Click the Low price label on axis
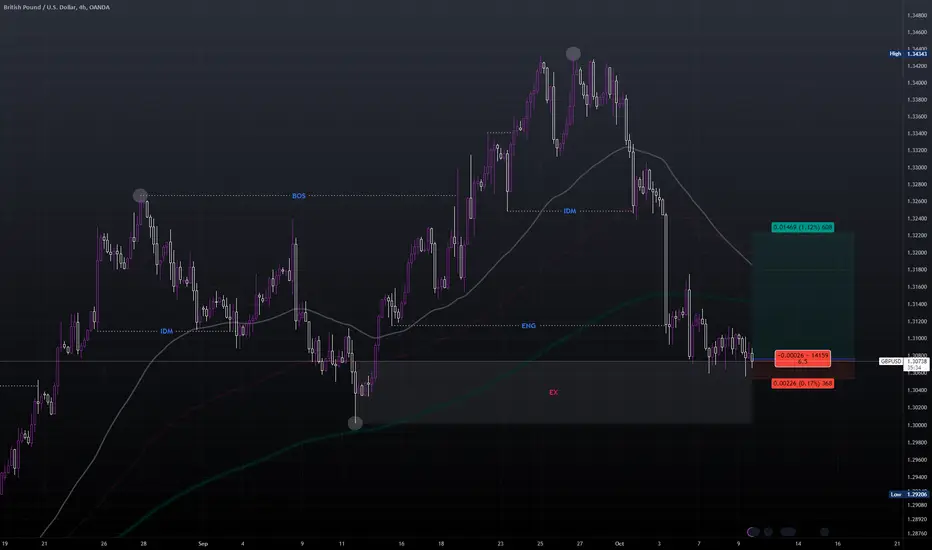The width and height of the screenshot is (932, 550). [908, 494]
